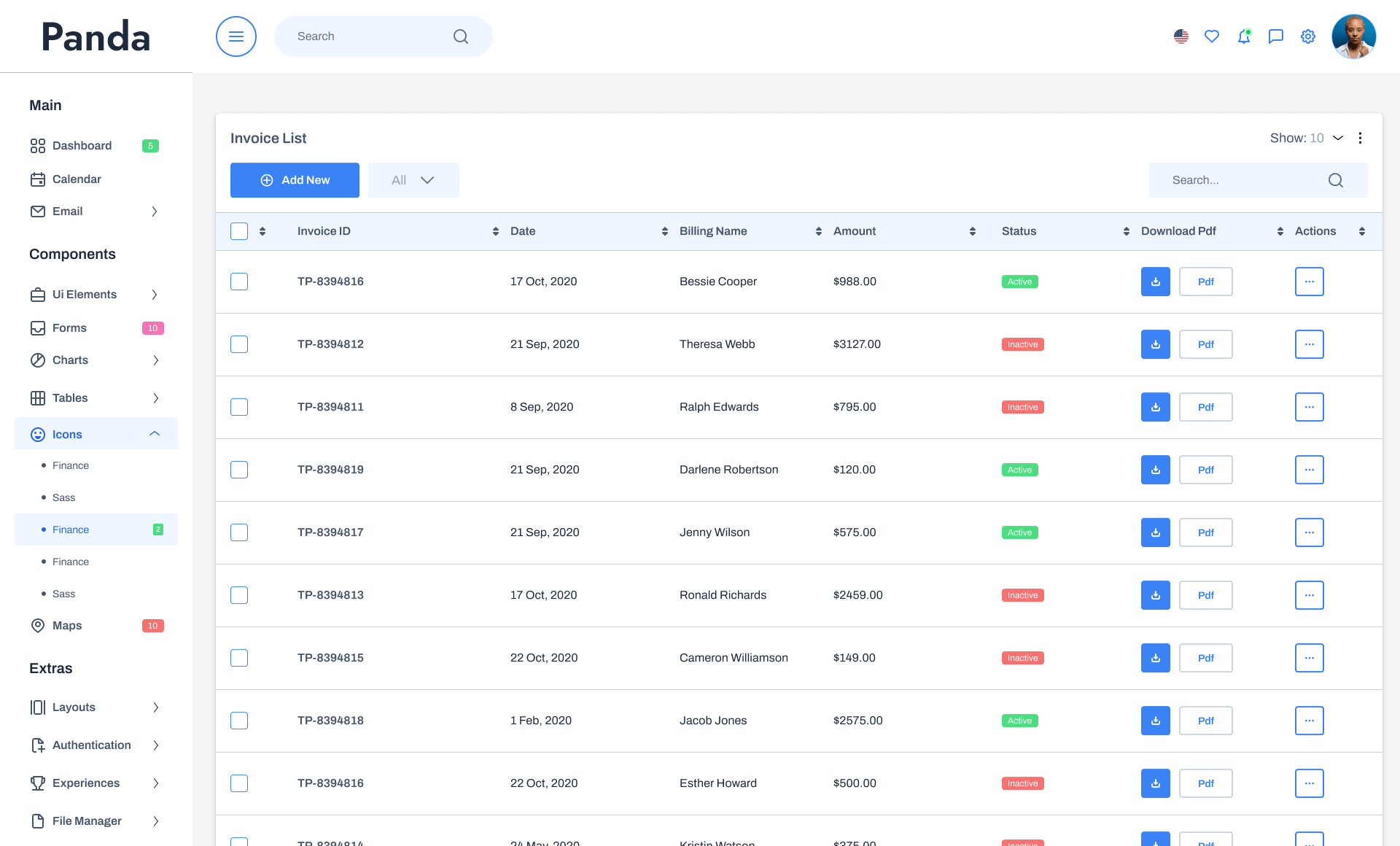Toggle the checkbox for Bessie Cooper invoice
The width and height of the screenshot is (1400, 846).
click(239, 281)
